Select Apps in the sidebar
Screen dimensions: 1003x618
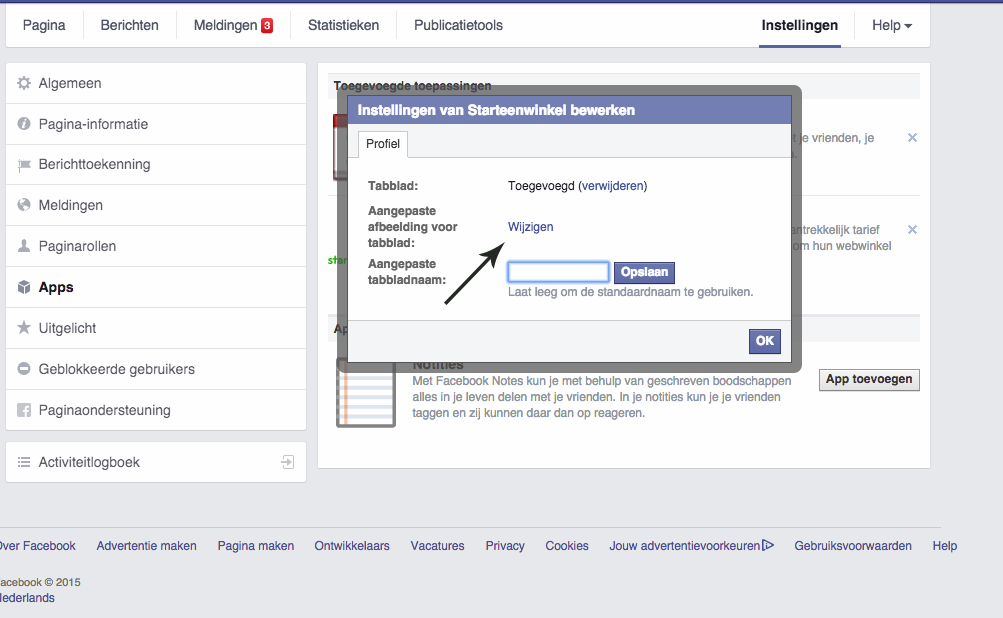156,287
